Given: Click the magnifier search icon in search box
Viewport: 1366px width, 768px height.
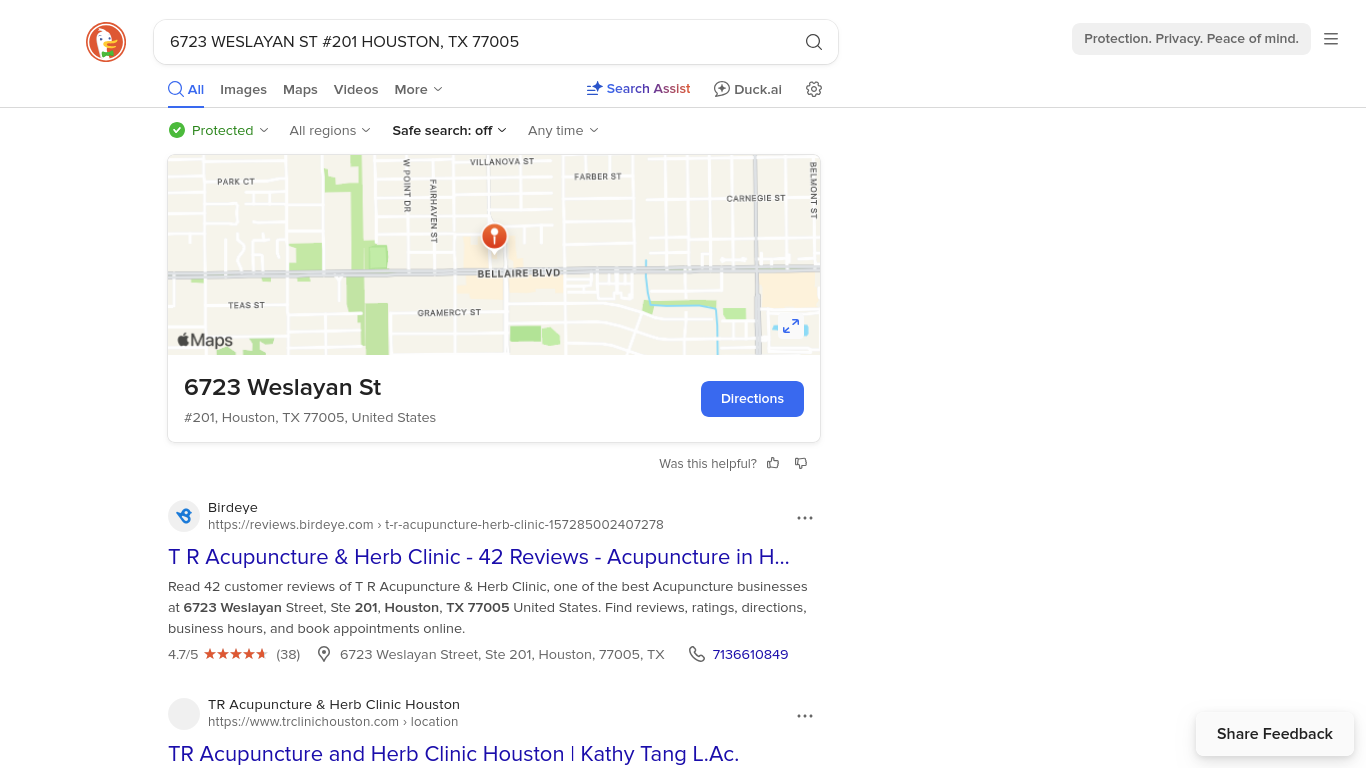Looking at the screenshot, I should point(814,42).
